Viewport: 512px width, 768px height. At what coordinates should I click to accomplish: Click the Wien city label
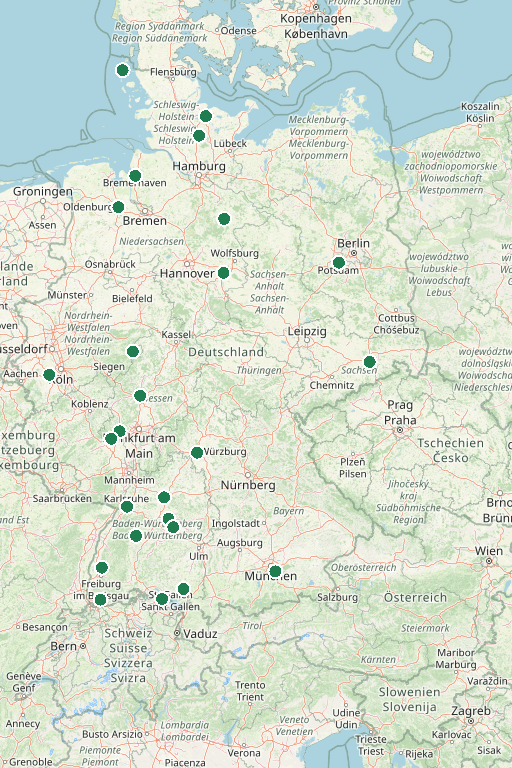point(488,551)
